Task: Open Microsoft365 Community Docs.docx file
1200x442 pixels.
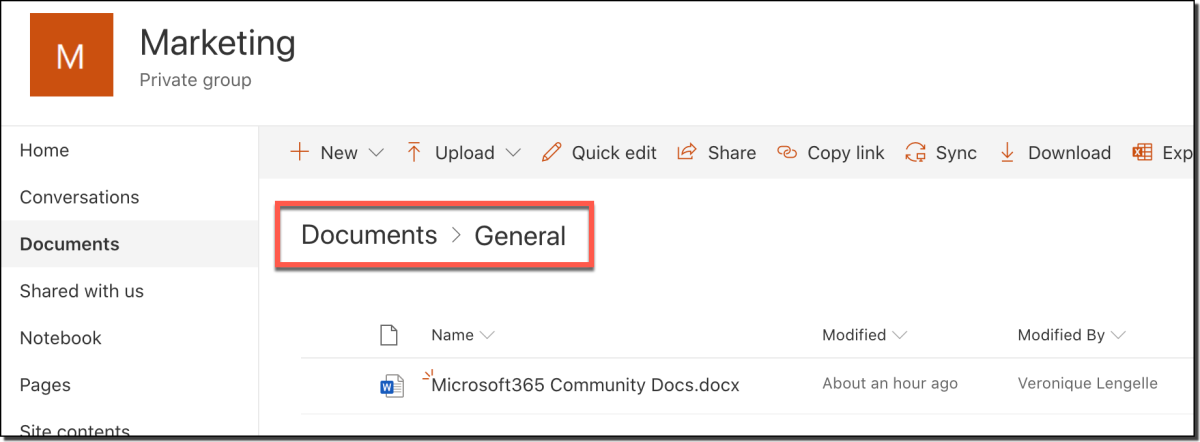Action: point(586,384)
